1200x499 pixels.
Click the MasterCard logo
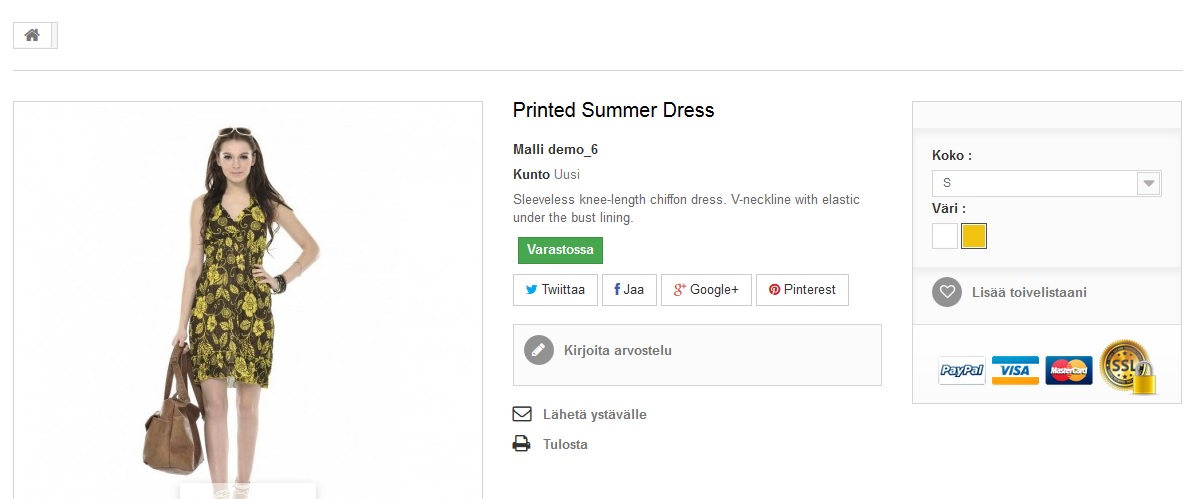[1069, 371]
